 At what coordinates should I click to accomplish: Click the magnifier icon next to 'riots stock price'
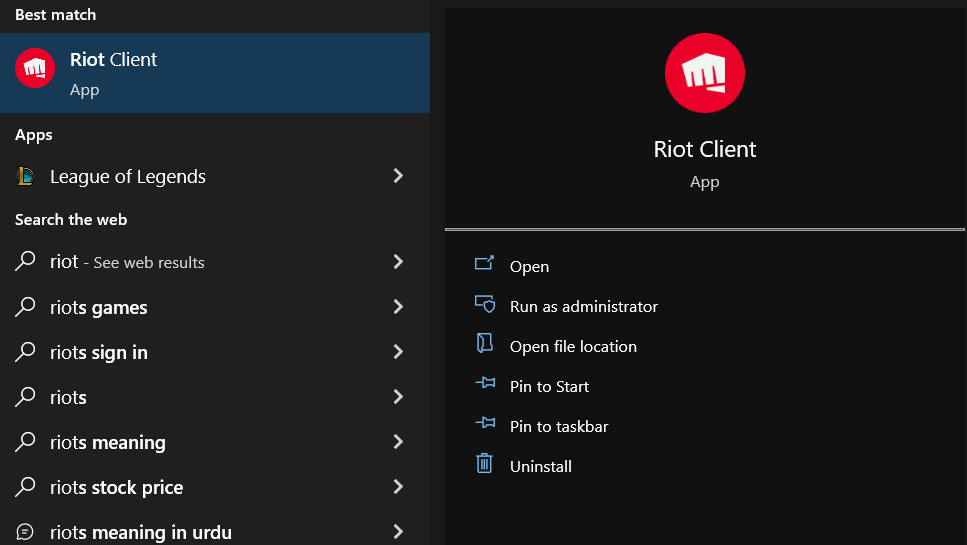tap(25, 486)
